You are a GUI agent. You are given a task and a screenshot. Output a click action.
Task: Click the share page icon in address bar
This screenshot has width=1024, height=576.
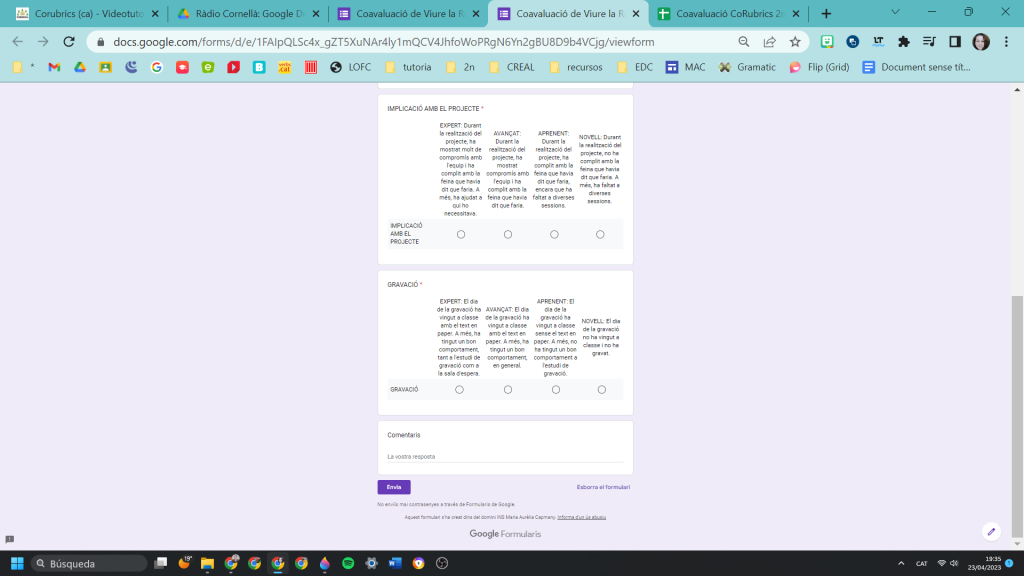click(769, 42)
